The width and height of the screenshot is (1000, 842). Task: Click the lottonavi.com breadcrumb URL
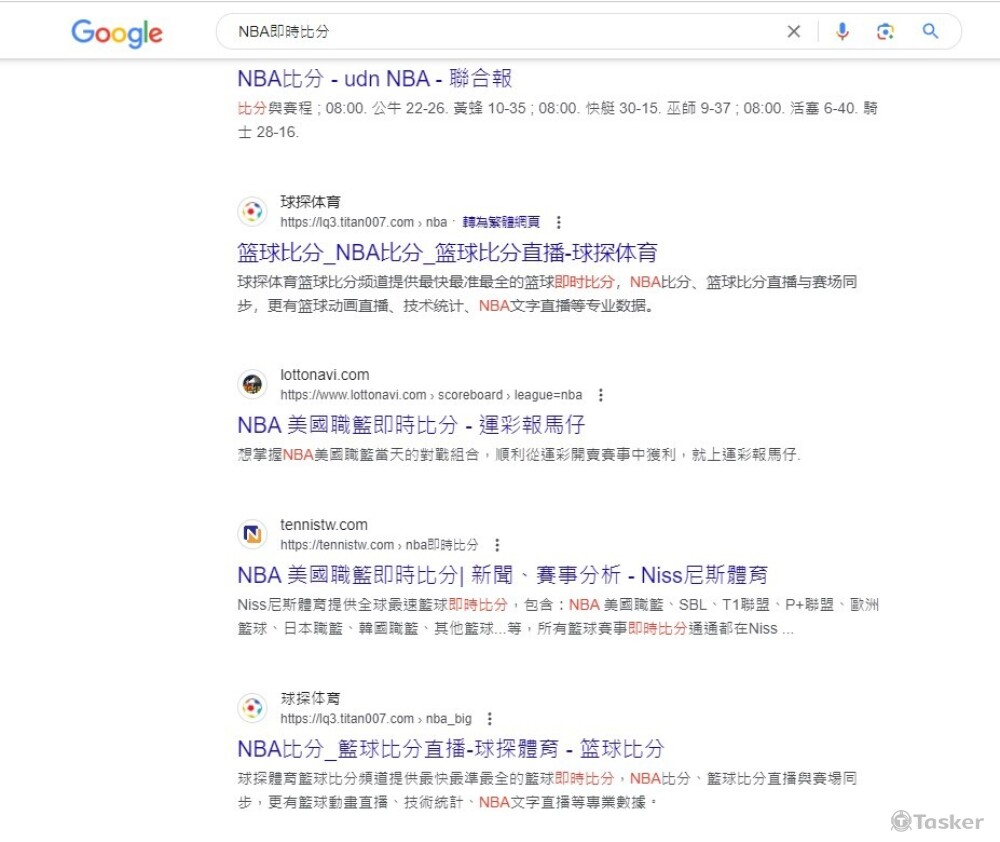click(430, 395)
